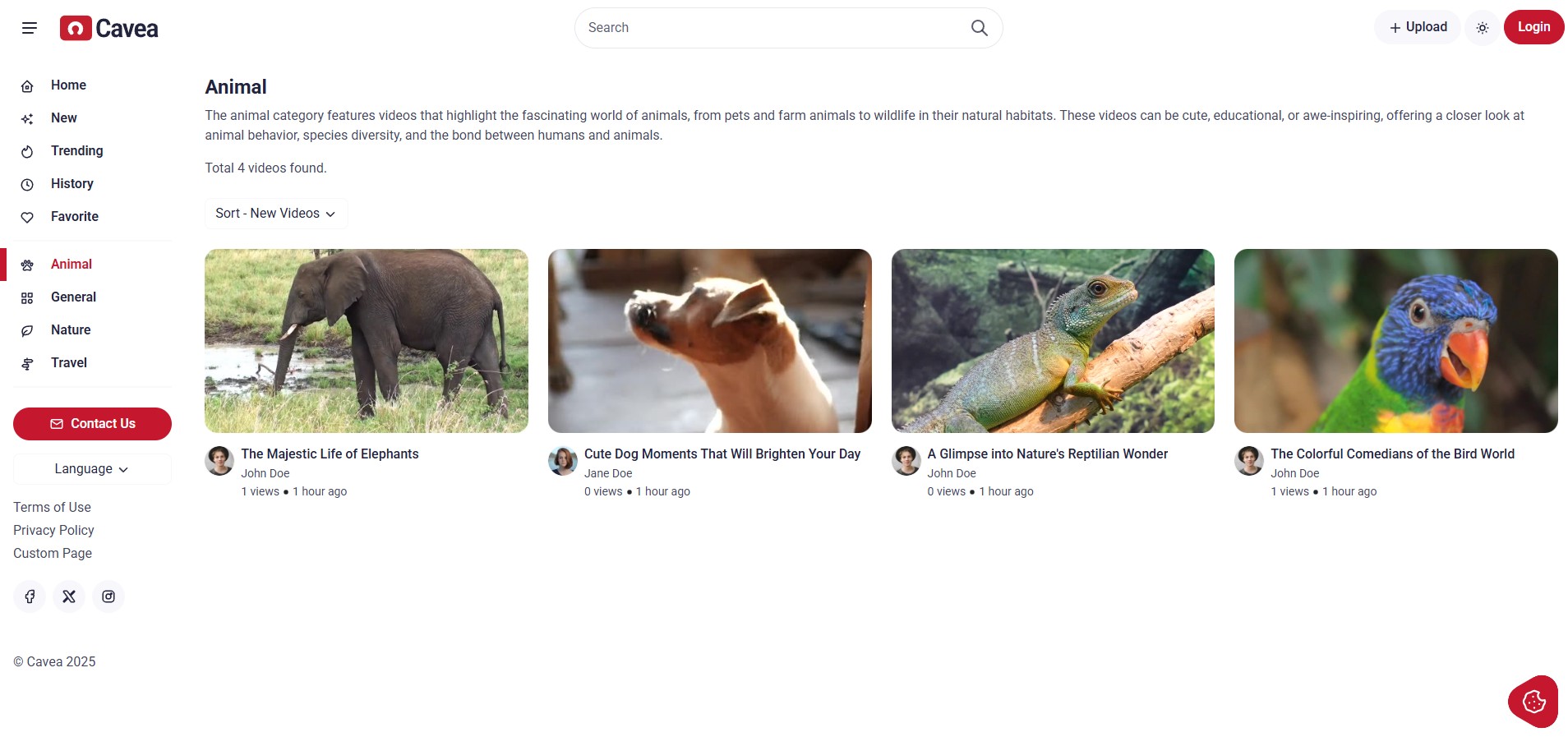1568x746 pixels.
Task: Click the search magnifier icon
Action: 979,28
